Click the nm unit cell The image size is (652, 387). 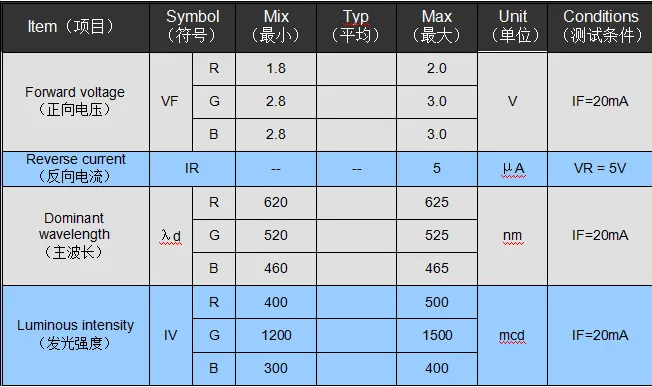pos(513,236)
